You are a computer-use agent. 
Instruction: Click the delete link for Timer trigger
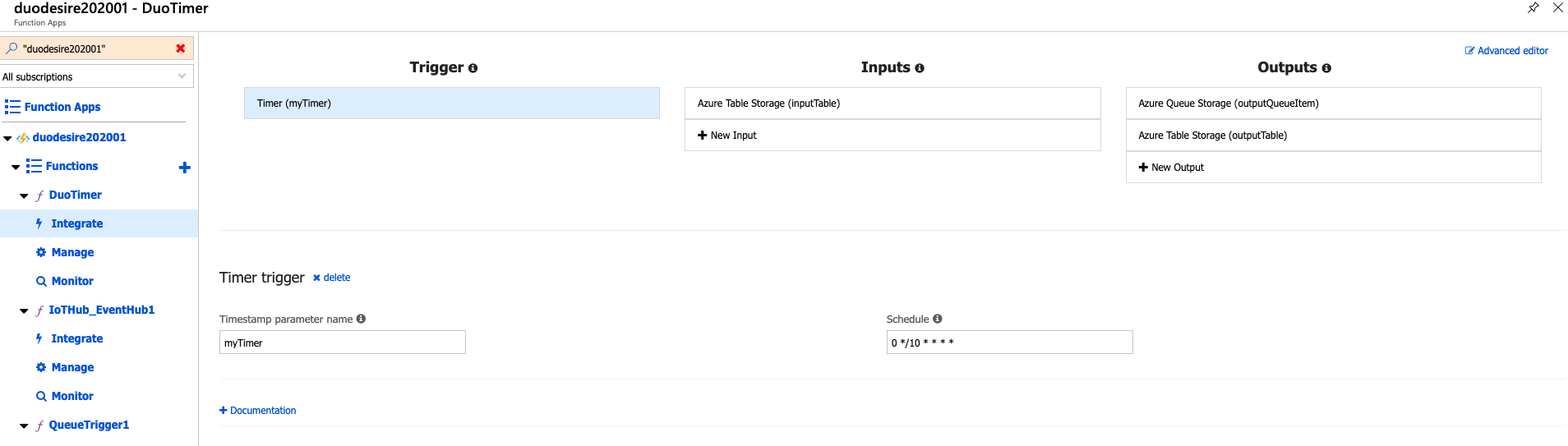coord(332,278)
